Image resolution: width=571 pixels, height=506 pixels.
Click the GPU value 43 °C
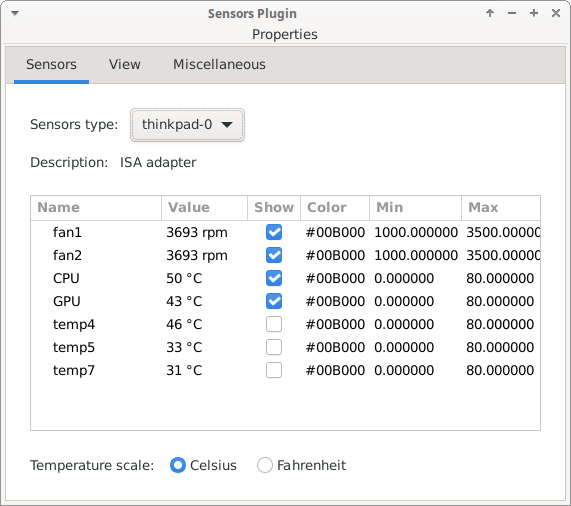(x=184, y=301)
